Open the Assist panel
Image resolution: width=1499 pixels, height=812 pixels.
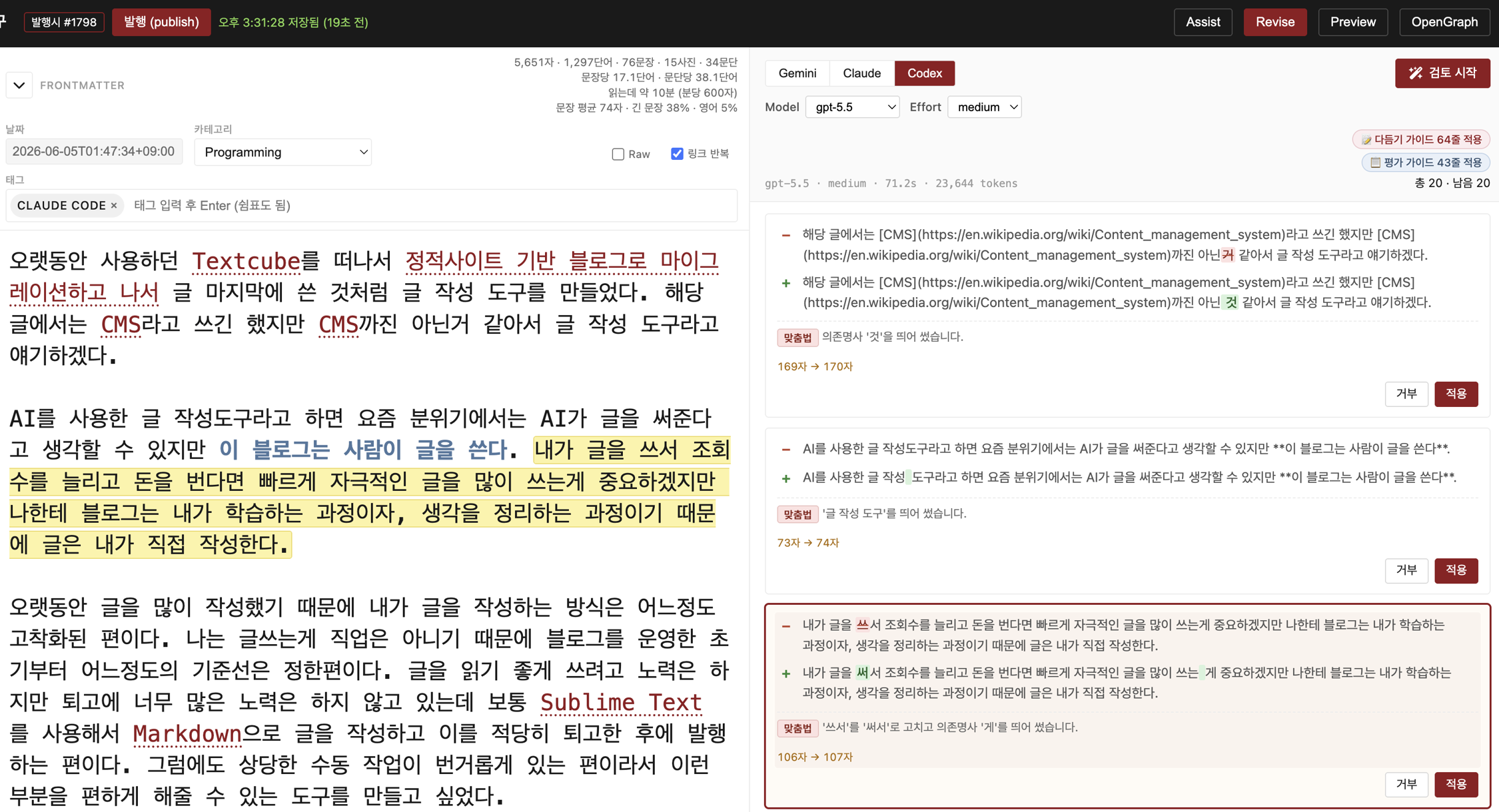tap(1203, 22)
